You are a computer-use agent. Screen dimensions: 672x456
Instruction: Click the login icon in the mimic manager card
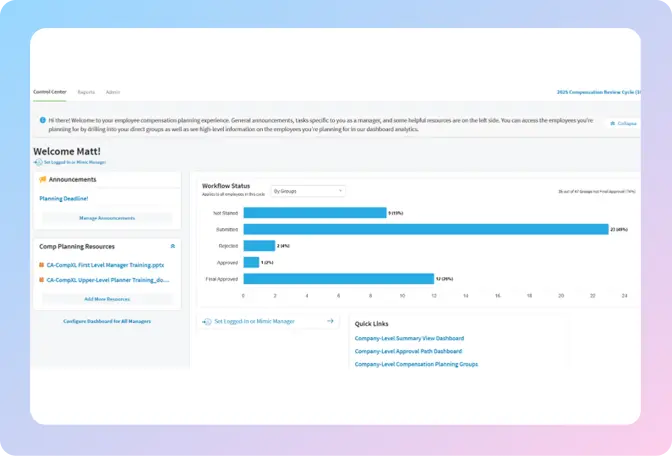(207, 322)
